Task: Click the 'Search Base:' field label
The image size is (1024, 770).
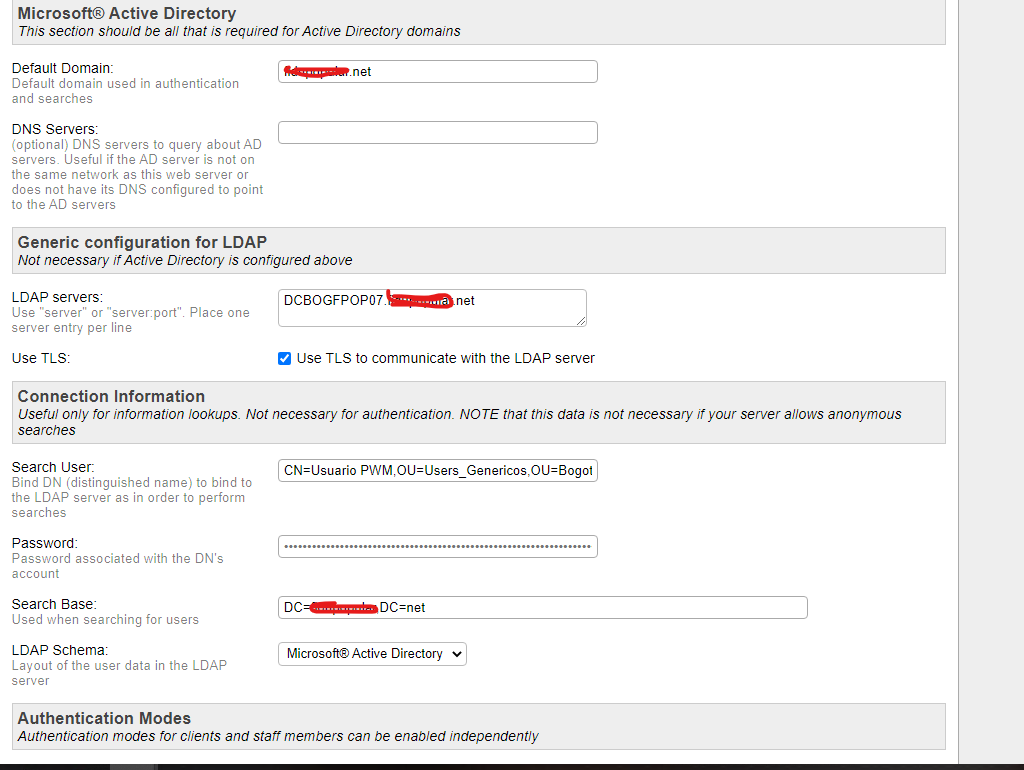Action: pyautogui.click(x=54, y=604)
